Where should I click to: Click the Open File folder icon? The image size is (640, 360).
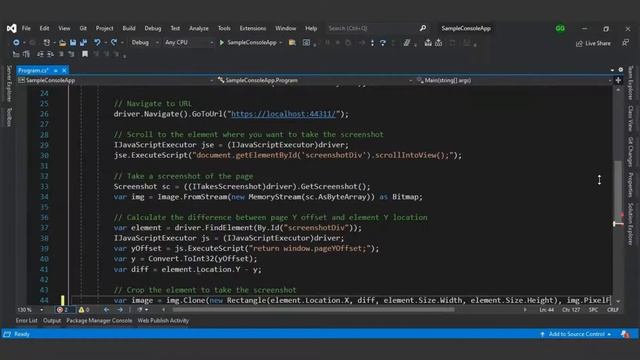click(x=62, y=42)
